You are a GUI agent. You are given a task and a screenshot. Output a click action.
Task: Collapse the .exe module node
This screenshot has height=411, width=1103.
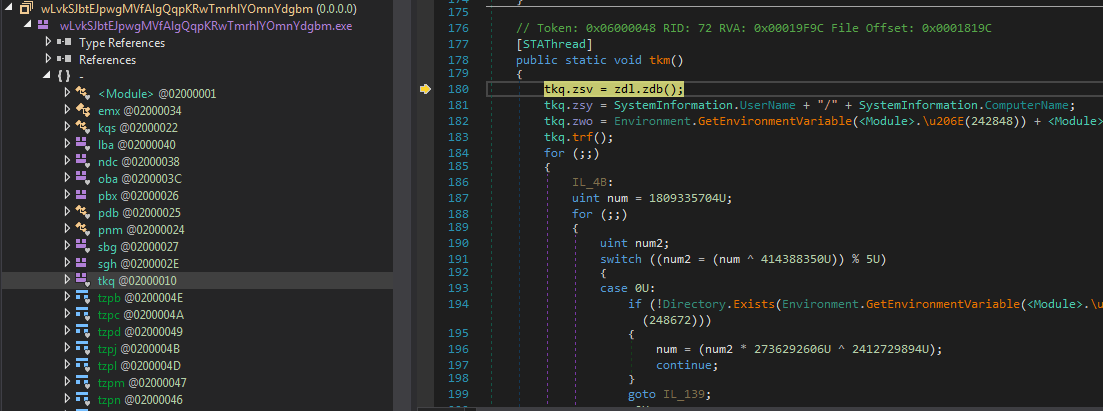click(x=27, y=26)
